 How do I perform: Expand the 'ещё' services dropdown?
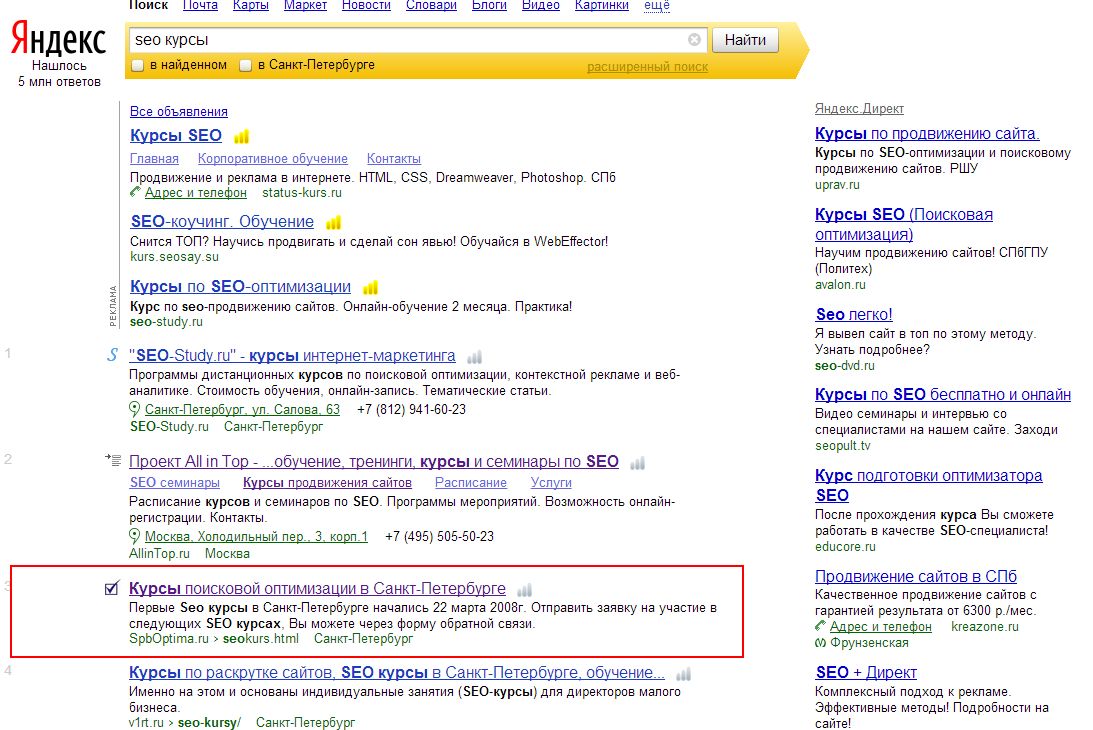(x=657, y=6)
